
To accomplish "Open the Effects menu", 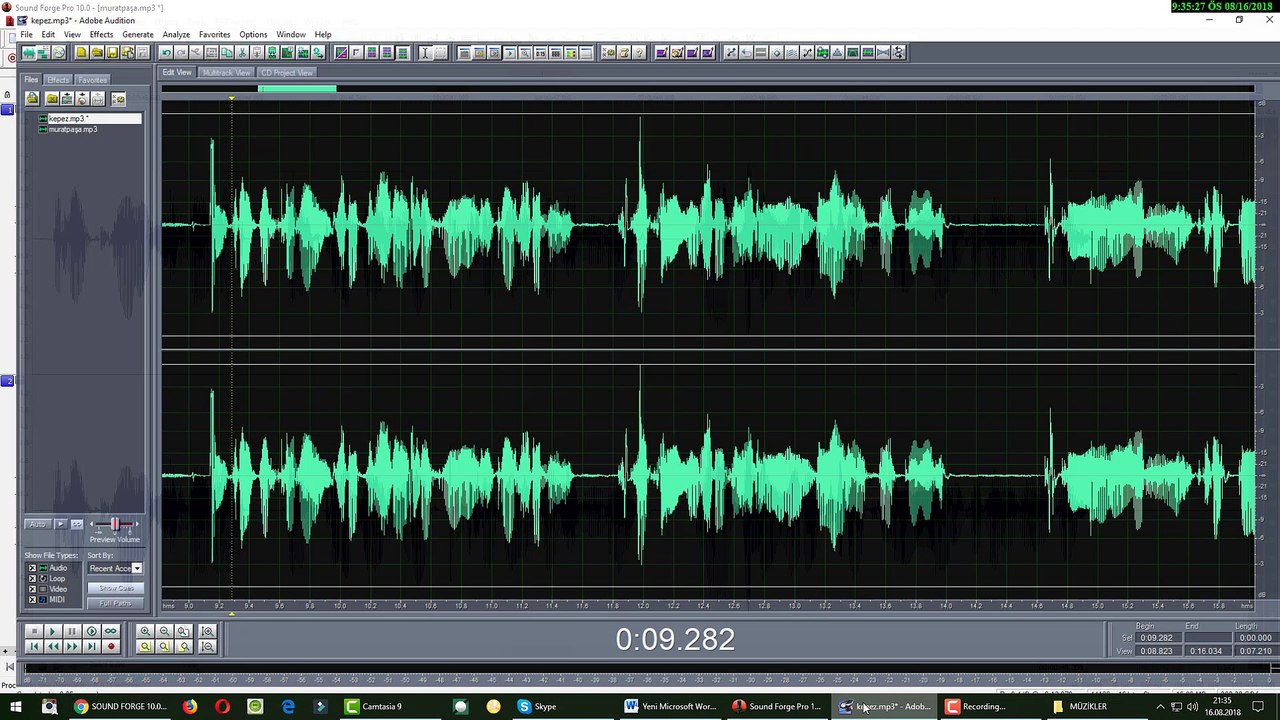I will [101, 34].
